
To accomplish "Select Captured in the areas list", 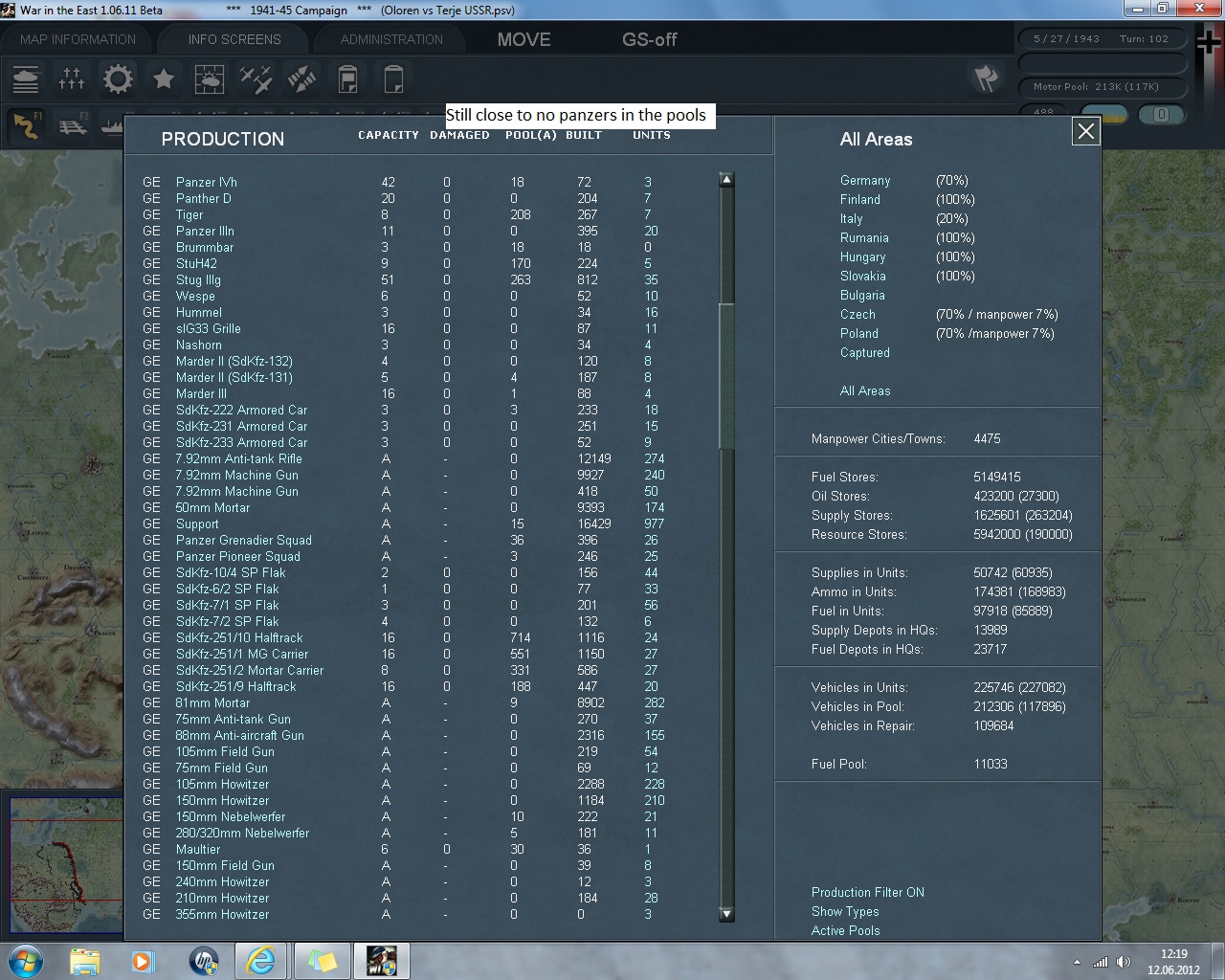I will pos(865,352).
